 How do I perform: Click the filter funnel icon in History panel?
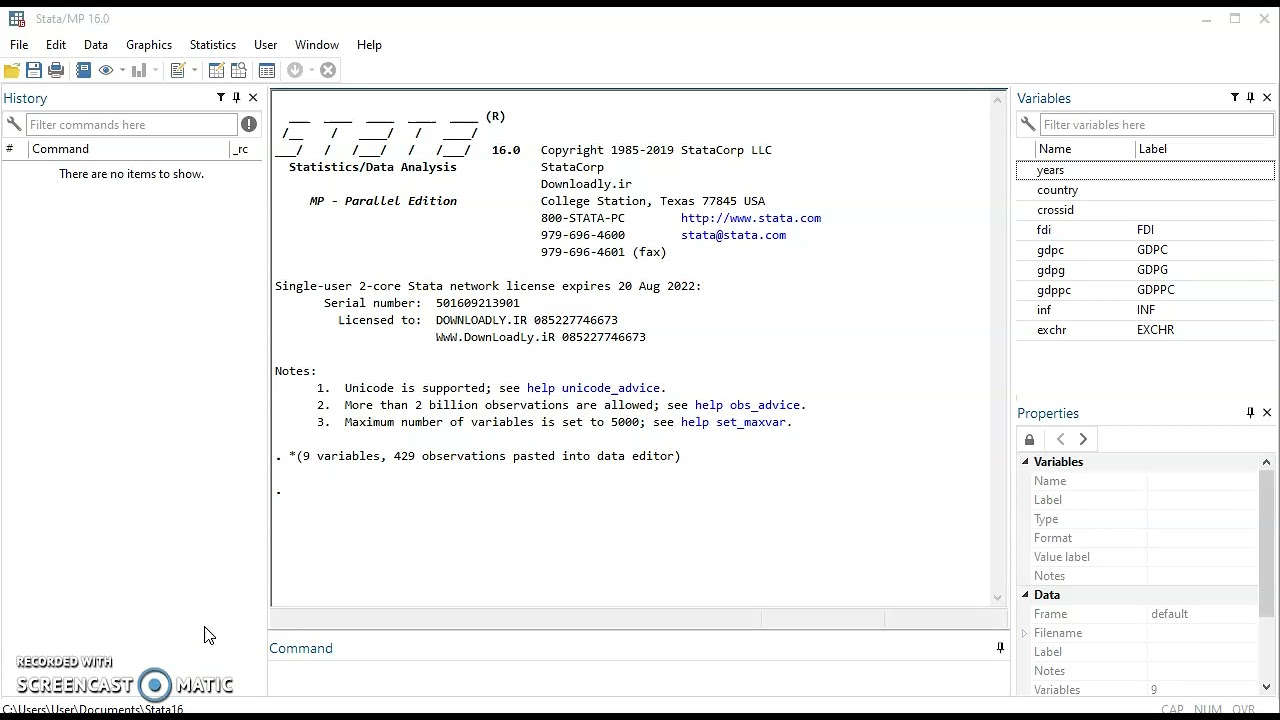tap(221, 98)
